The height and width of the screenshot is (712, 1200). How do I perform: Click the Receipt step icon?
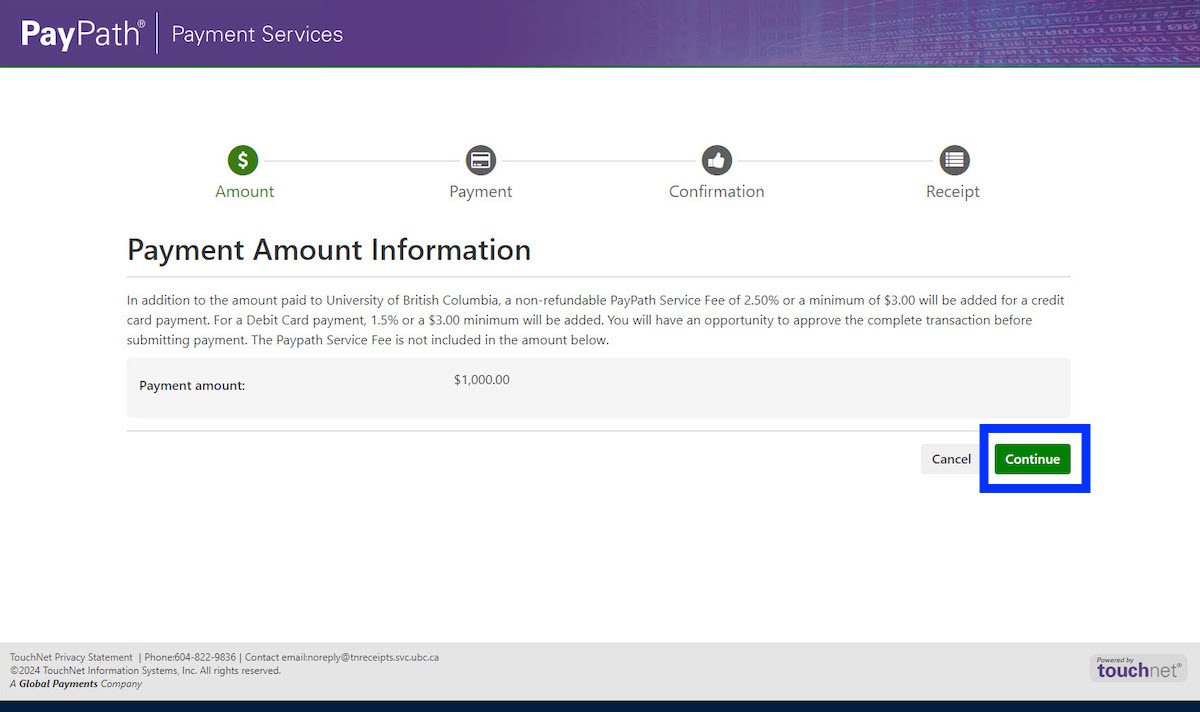pos(952,160)
